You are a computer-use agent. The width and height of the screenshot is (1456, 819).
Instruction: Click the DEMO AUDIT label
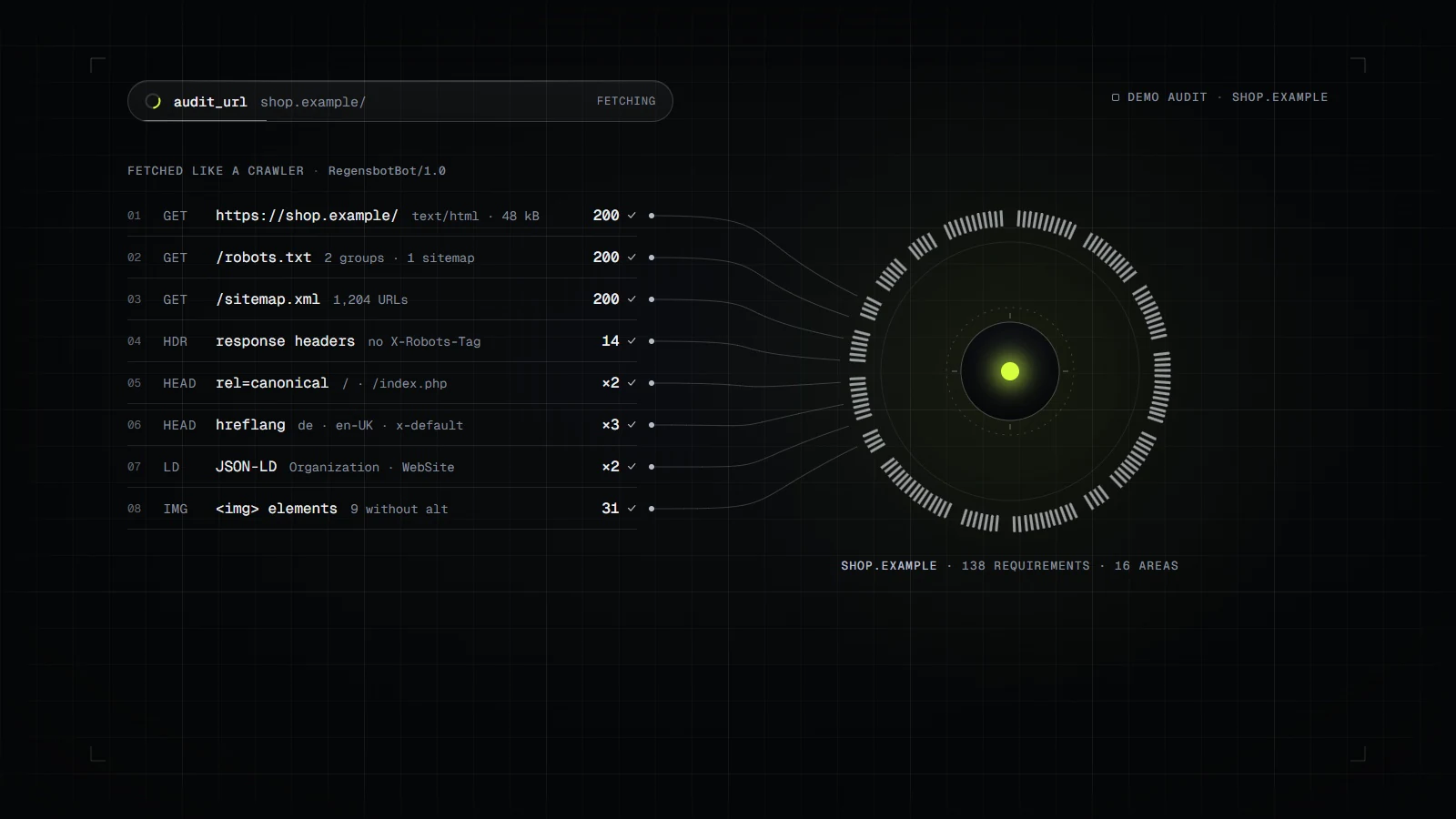[1168, 97]
